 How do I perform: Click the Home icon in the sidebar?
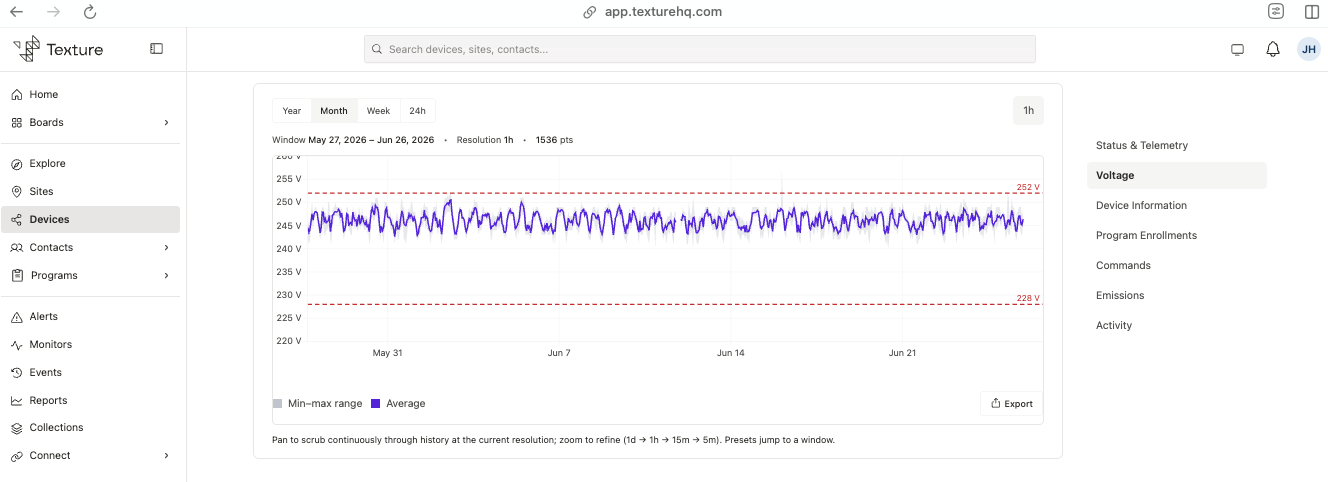[17, 95]
